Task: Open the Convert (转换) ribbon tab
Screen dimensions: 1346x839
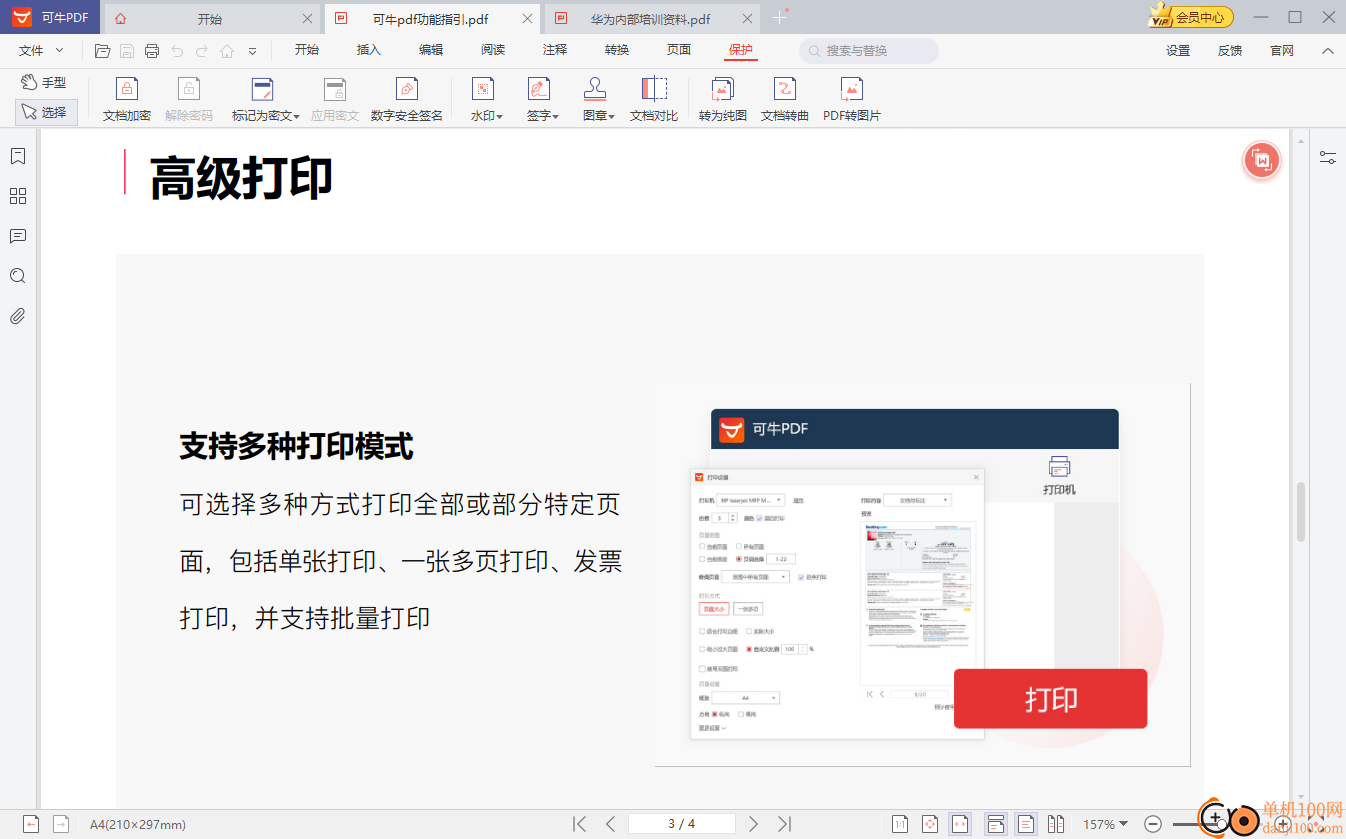Action: click(x=617, y=50)
